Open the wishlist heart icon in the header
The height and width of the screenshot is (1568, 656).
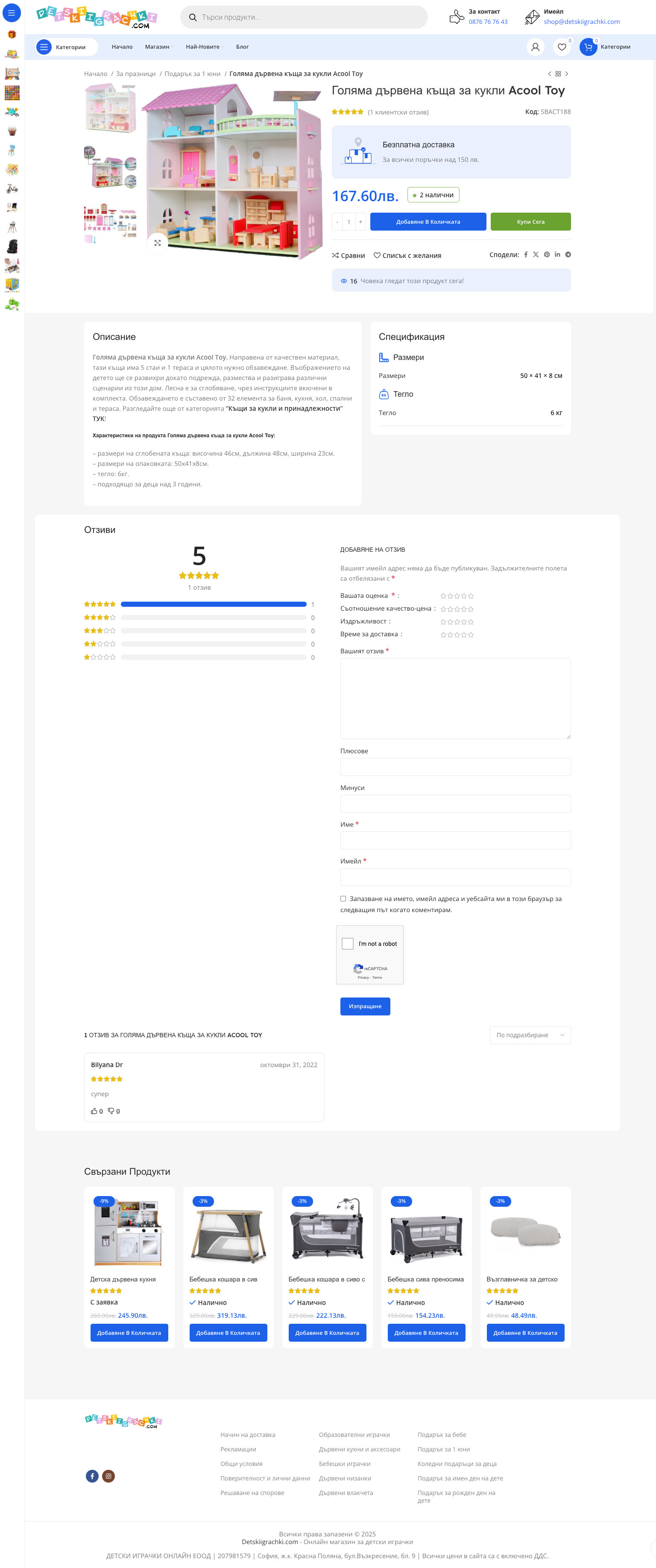point(562,47)
